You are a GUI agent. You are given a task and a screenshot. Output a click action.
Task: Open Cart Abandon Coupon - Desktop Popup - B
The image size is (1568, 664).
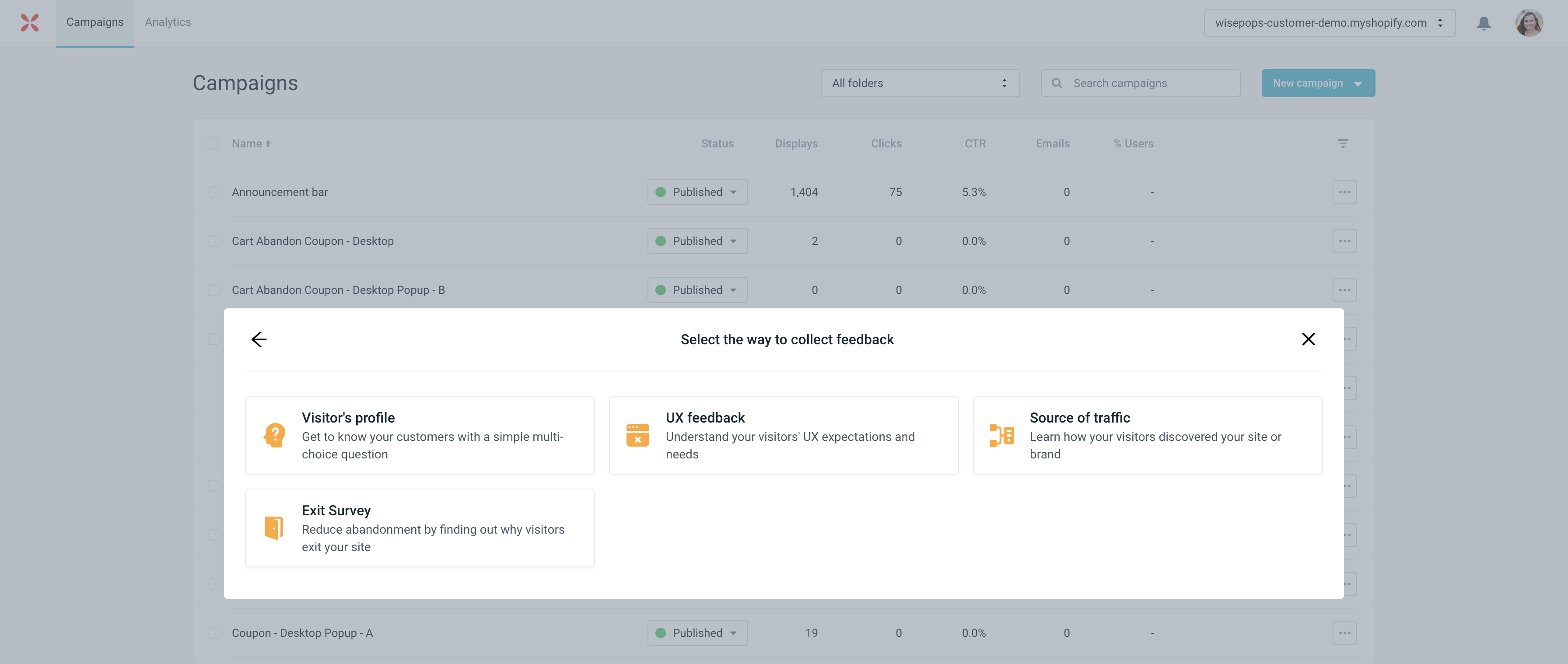339,290
